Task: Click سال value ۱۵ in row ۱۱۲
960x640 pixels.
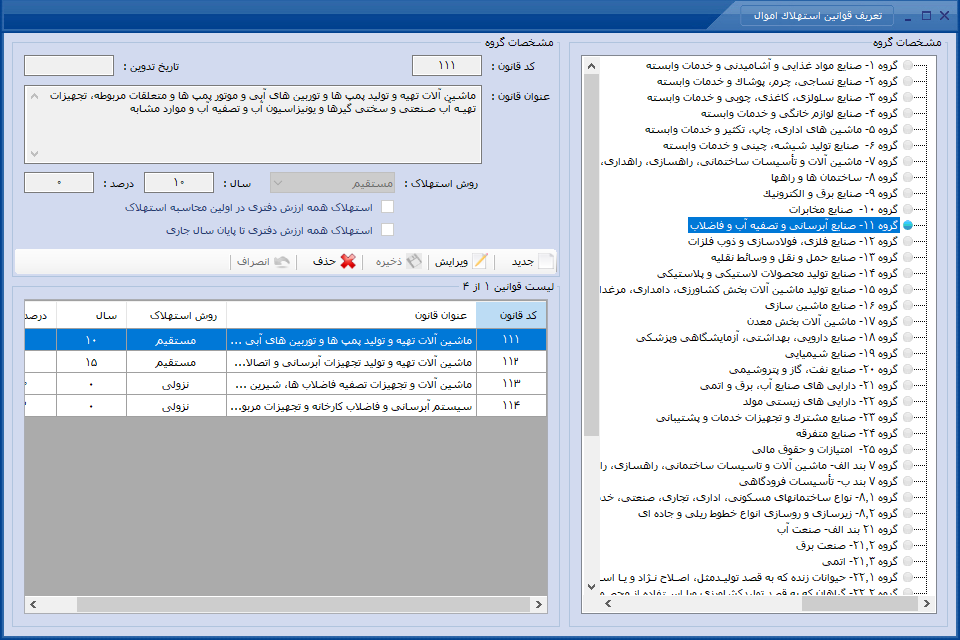Action: [x=91, y=362]
